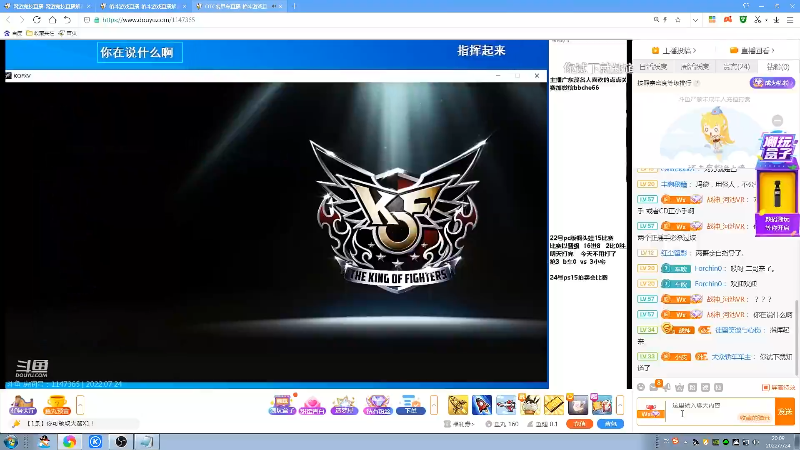
Task: Click the middle square chat-tool icon
Action: pos(706,388)
